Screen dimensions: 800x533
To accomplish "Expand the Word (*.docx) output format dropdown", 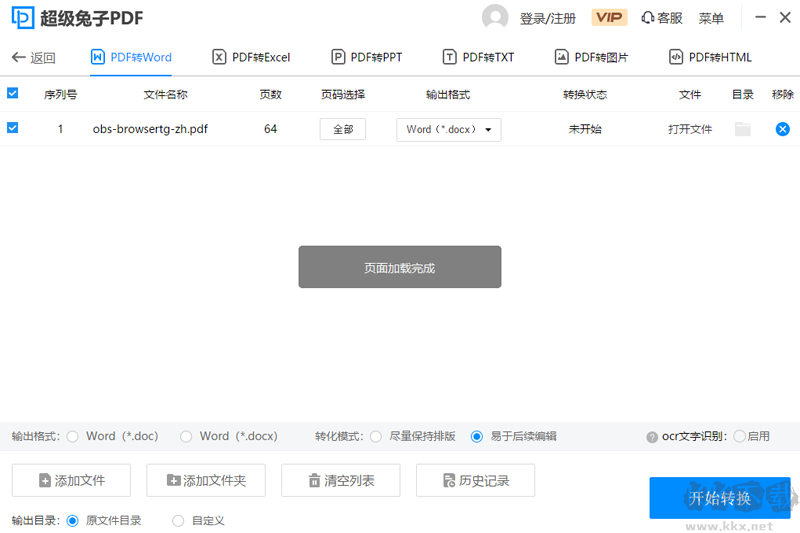I will click(x=449, y=130).
